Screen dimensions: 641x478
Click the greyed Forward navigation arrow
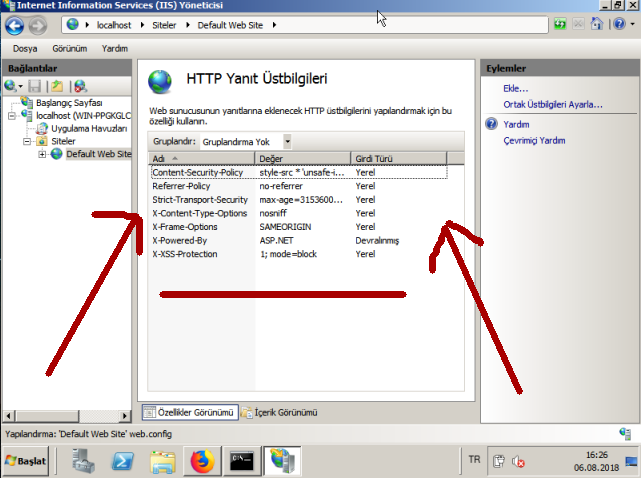pyautogui.click(x=38, y=25)
